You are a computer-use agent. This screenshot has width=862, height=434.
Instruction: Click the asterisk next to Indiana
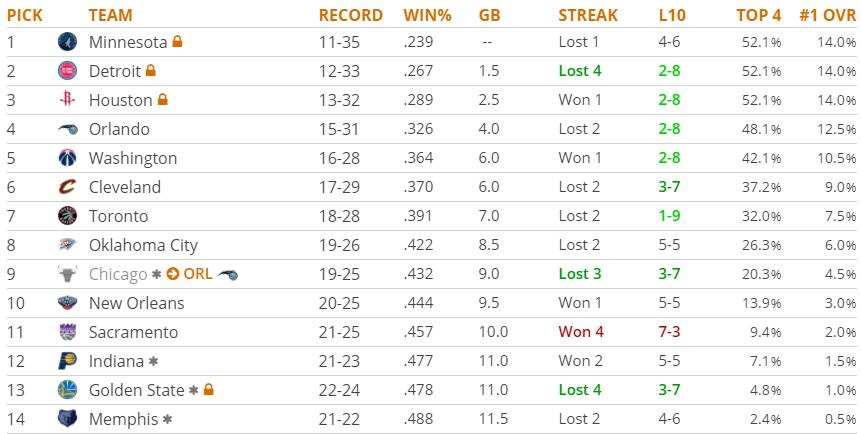coord(153,361)
